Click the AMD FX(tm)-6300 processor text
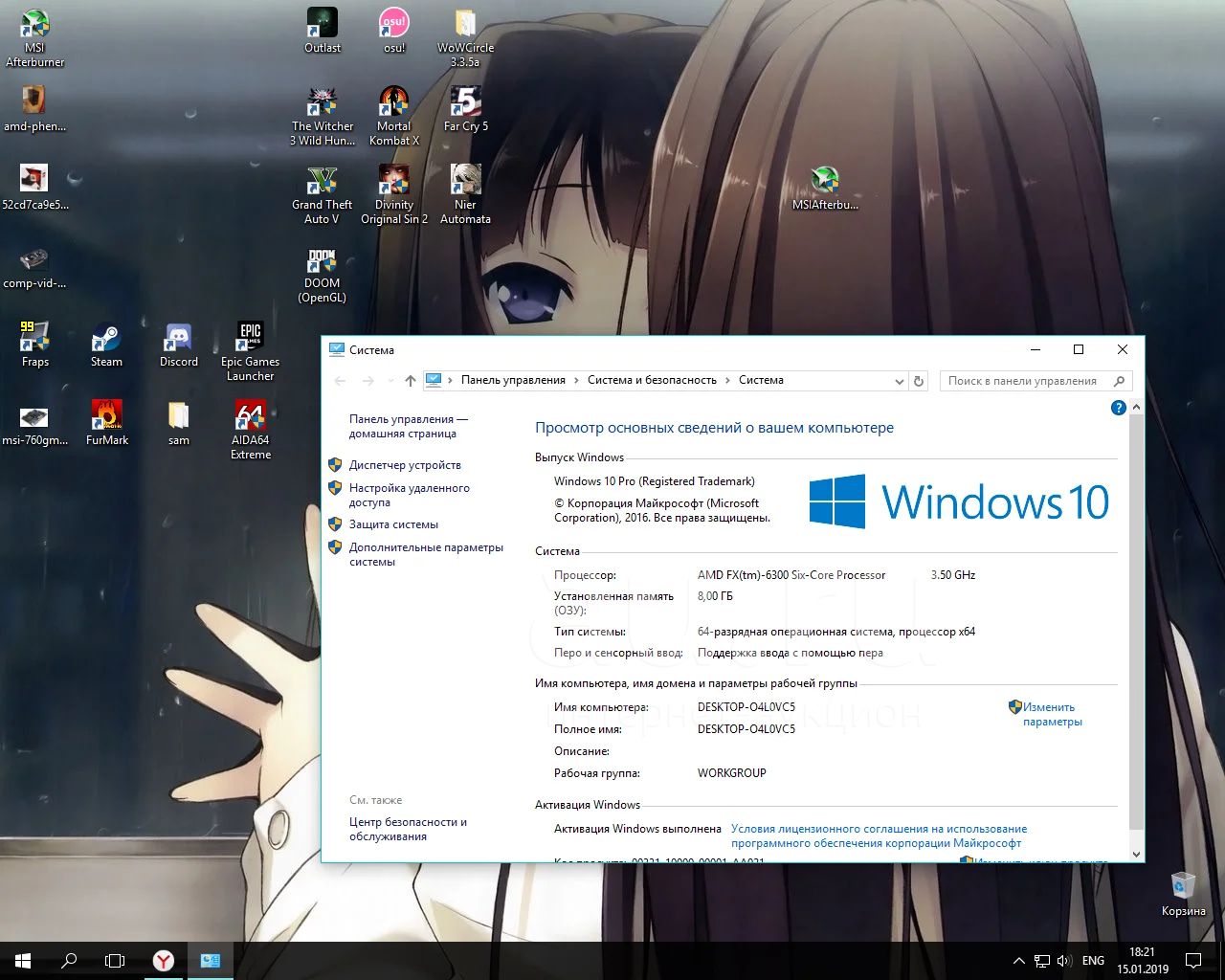The width and height of the screenshot is (1225, 980). (x=791, y=575)
